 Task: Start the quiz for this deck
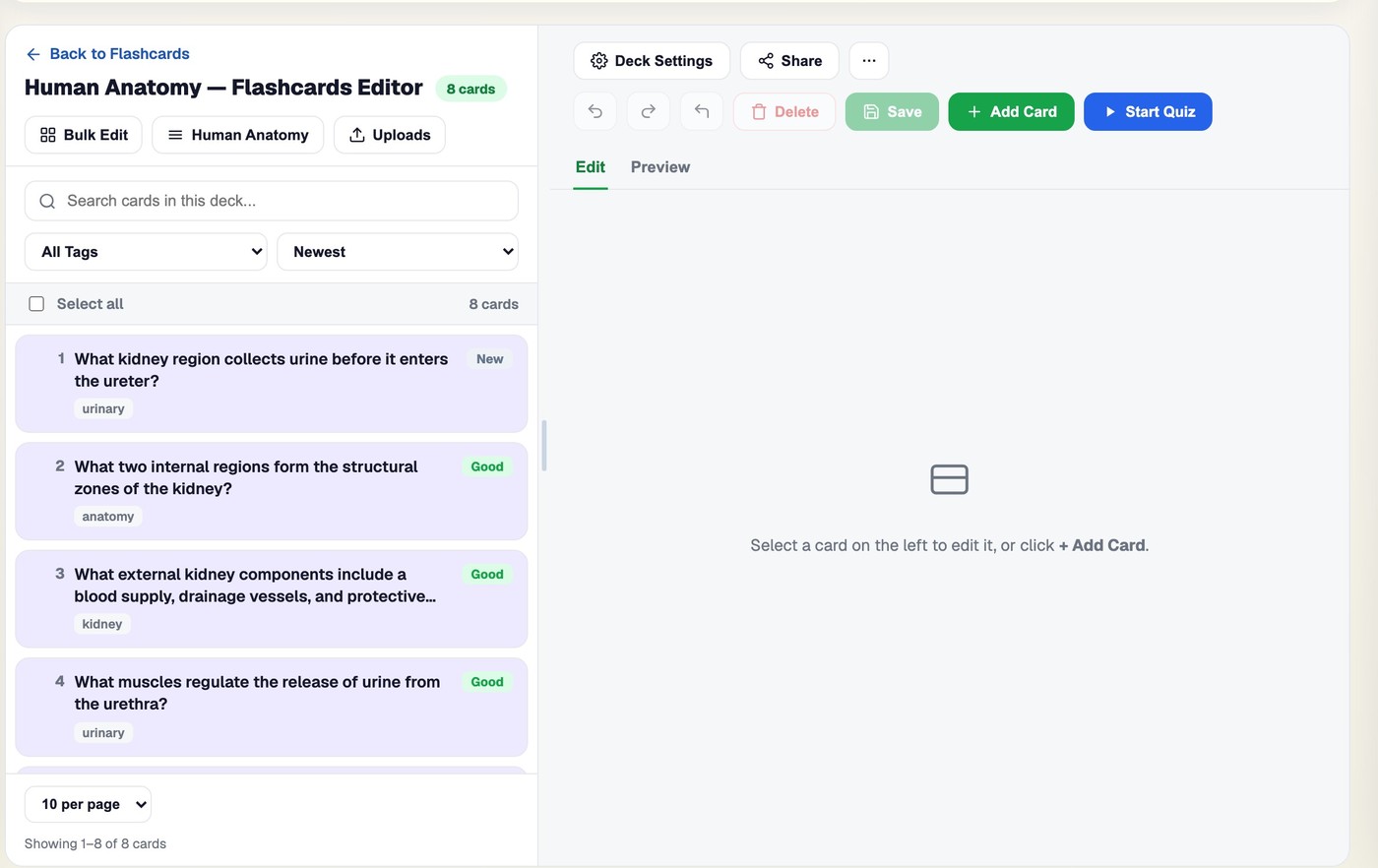click(x=1148, y=112)
